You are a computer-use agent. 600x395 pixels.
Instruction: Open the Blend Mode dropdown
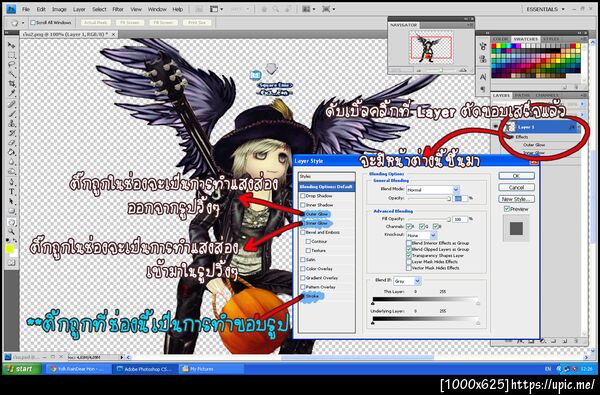432,190
